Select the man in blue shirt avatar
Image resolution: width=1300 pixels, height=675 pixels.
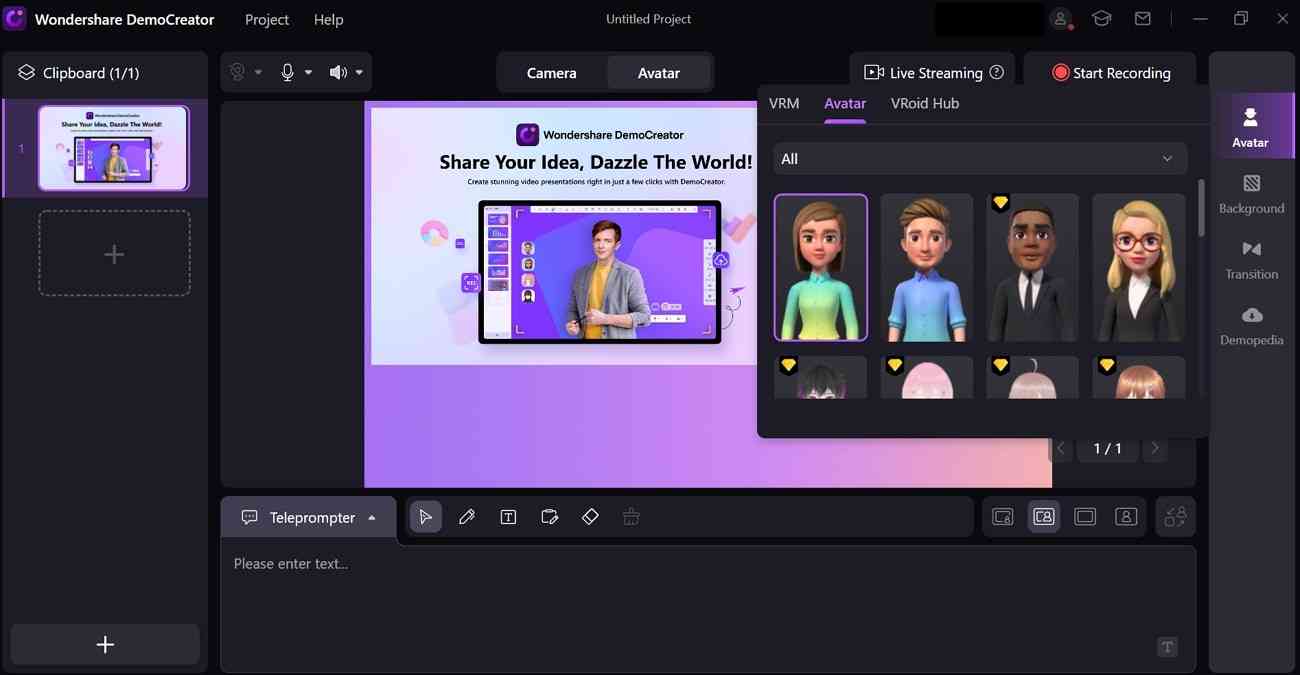tap(926, 267)
